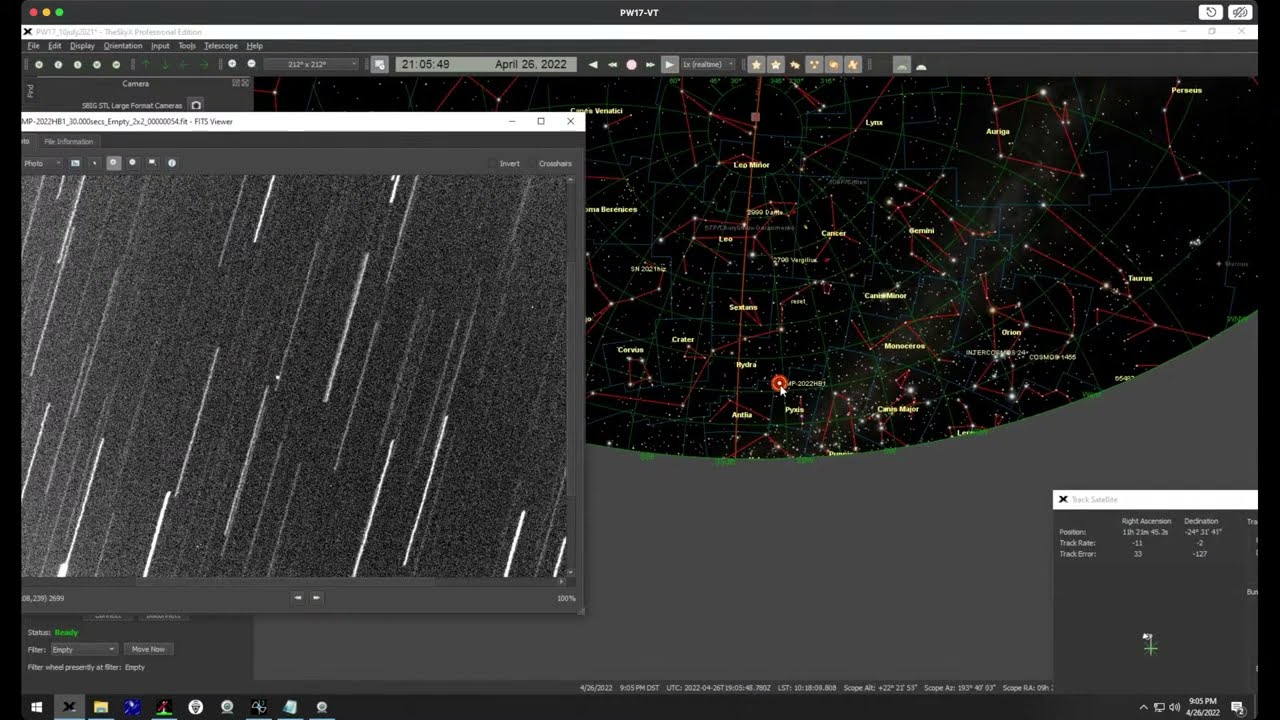Open the Photo dropdown in FITS Viewer
Viewport: 1280px width, 720px height.
pos(42,163)
